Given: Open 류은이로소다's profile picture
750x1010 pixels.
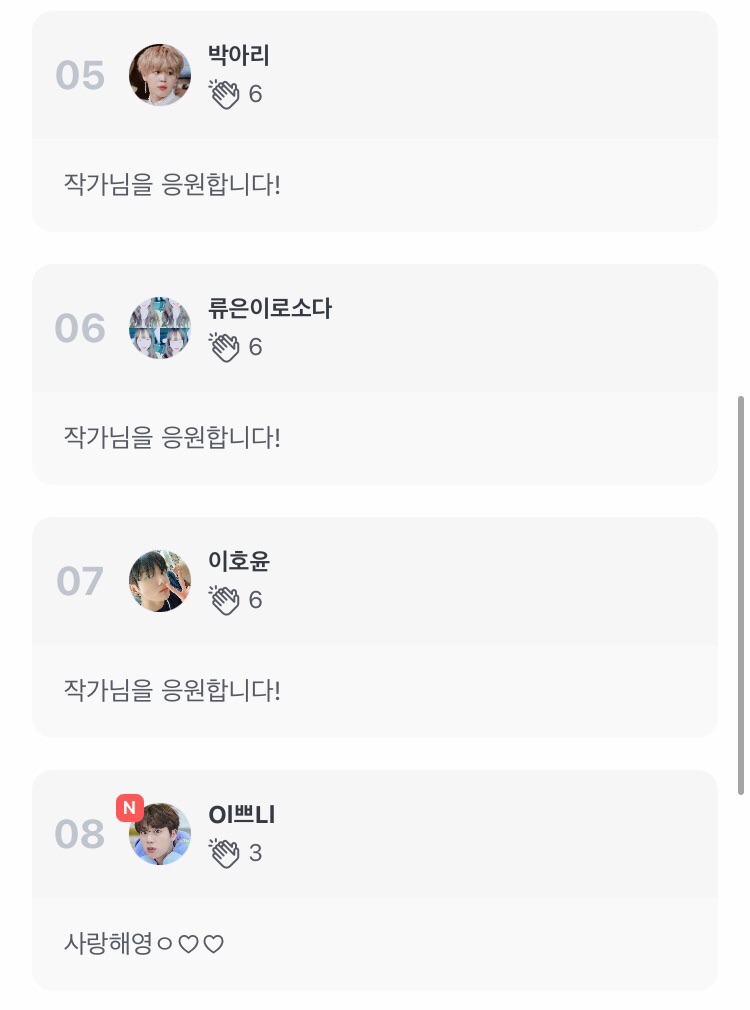Looking at the screenshot, I should [x=160, y=328].
